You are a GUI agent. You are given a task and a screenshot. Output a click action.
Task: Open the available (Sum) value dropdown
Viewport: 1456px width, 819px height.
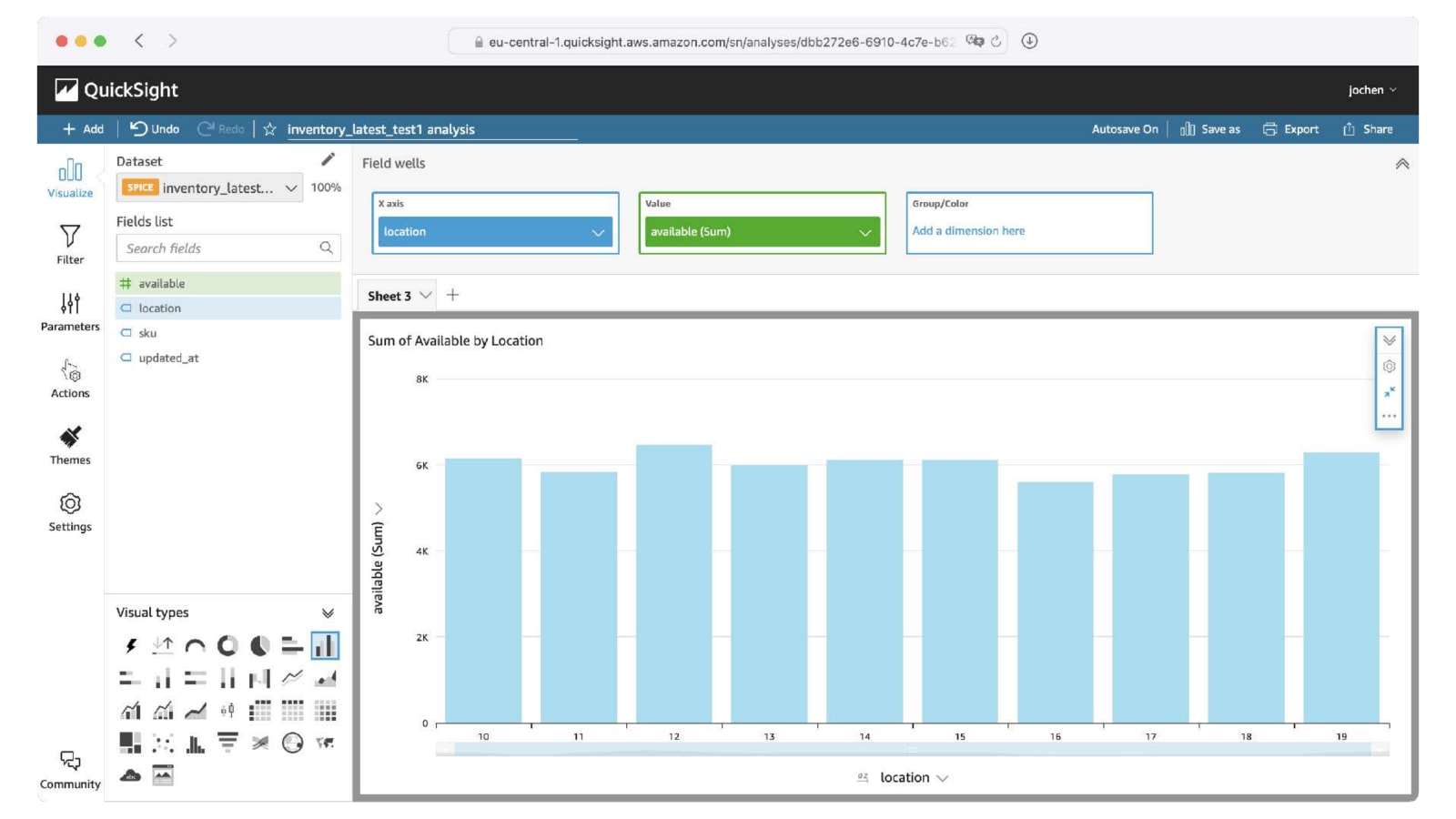[763, 232]
